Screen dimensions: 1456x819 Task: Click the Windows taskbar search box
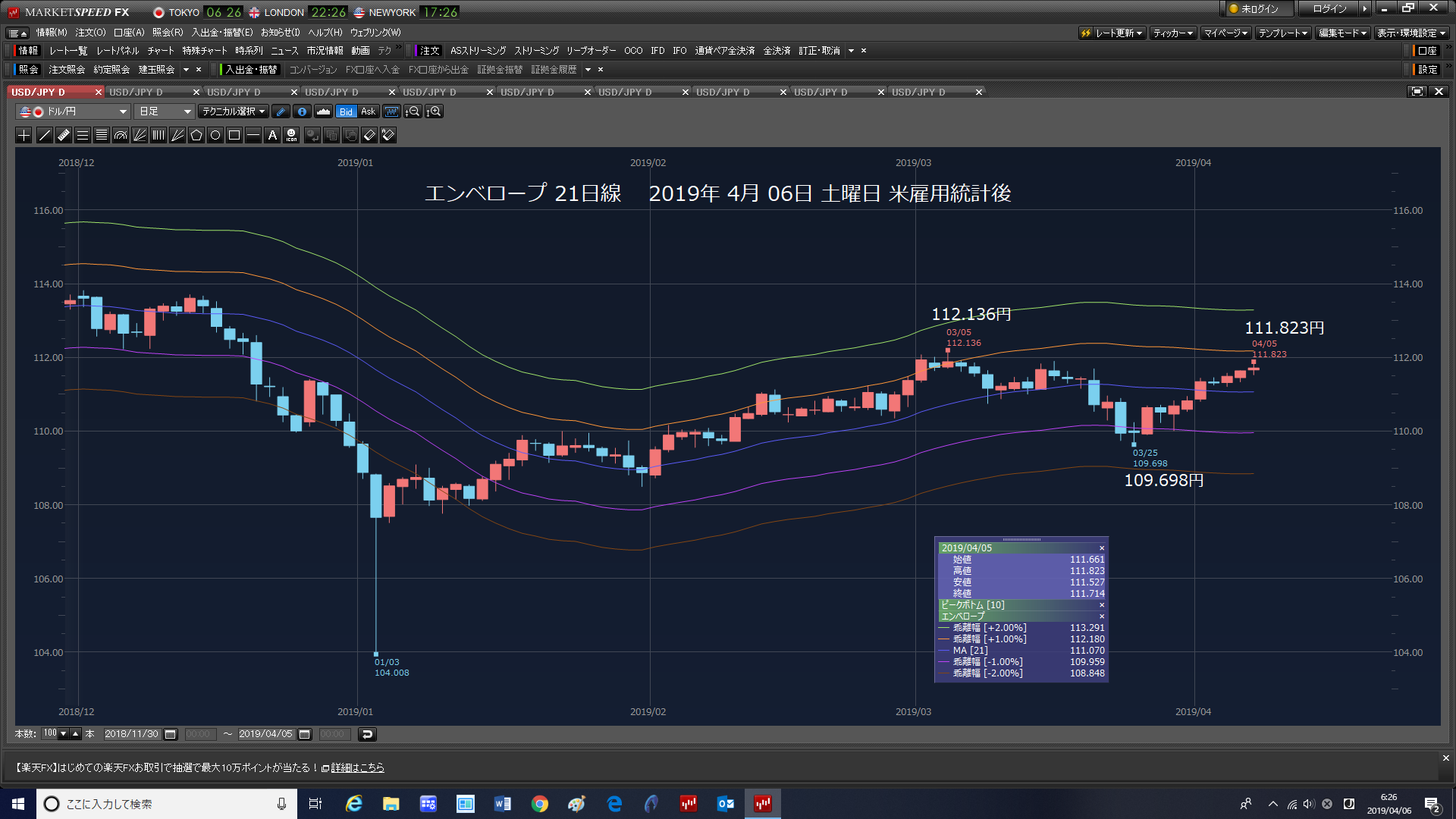click(165, 804)
